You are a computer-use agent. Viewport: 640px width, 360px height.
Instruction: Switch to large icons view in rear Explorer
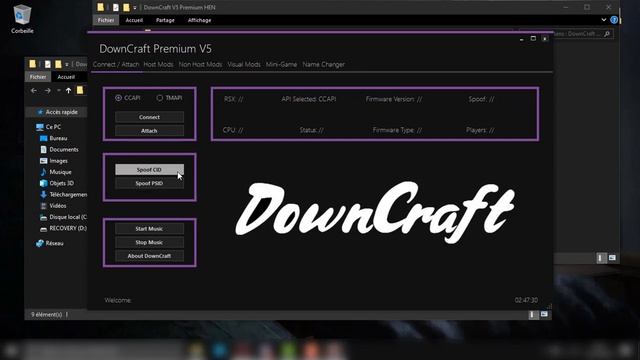(612, 258)
